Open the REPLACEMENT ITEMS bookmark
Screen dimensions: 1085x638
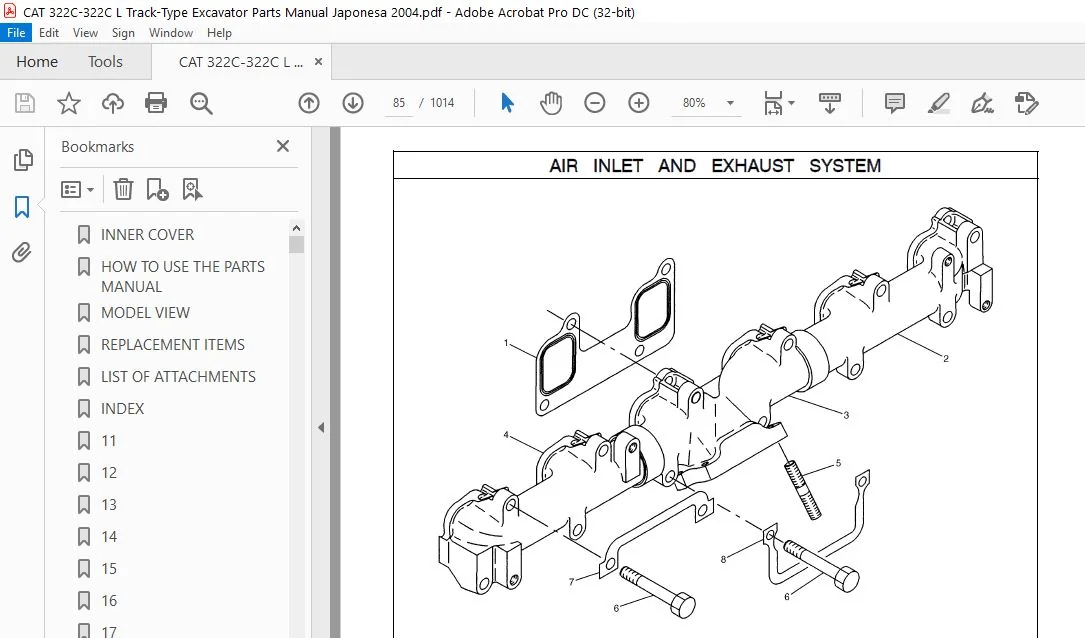tap(173, 345)
